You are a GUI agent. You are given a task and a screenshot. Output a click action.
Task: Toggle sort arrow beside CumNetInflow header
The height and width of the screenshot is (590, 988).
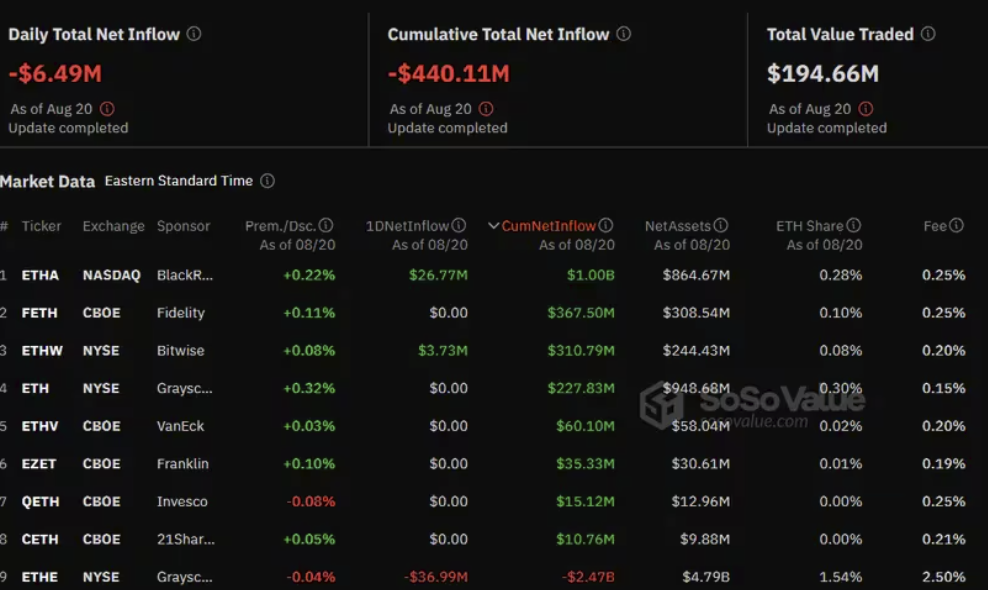point(493,226)
